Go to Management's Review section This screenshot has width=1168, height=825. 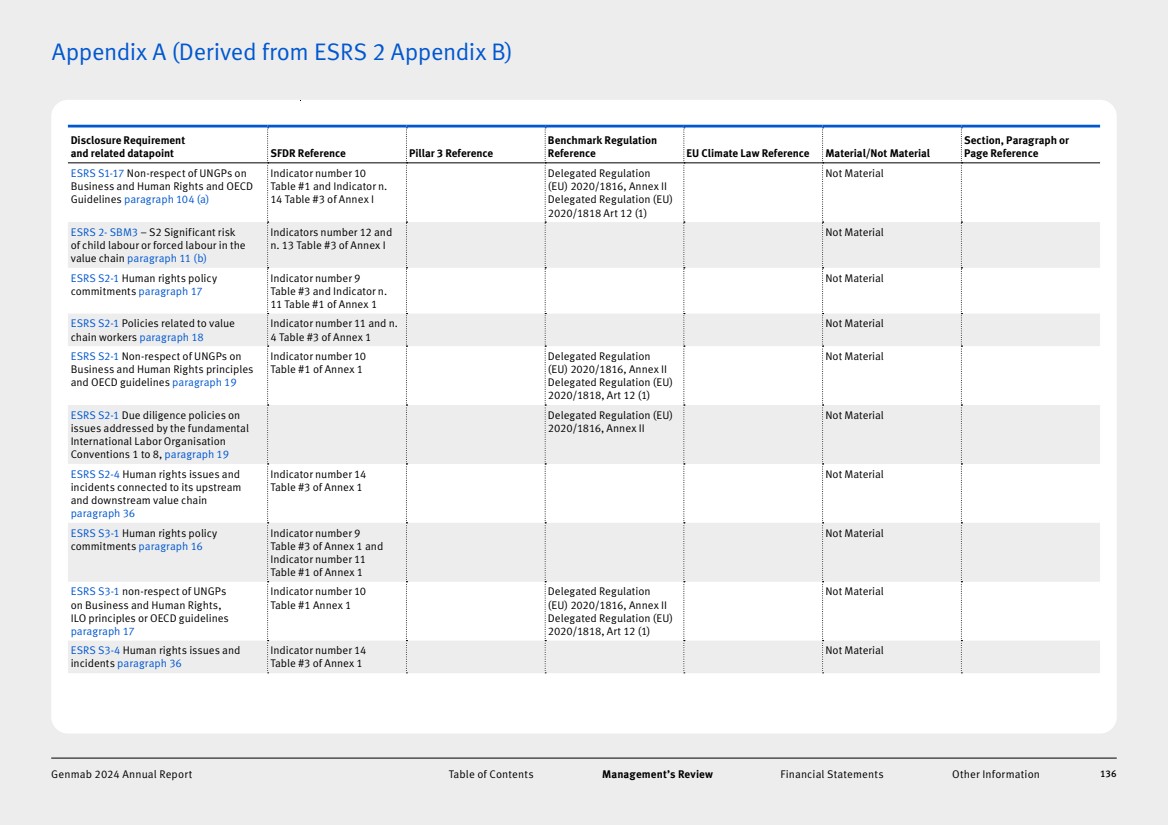(657, 775)
